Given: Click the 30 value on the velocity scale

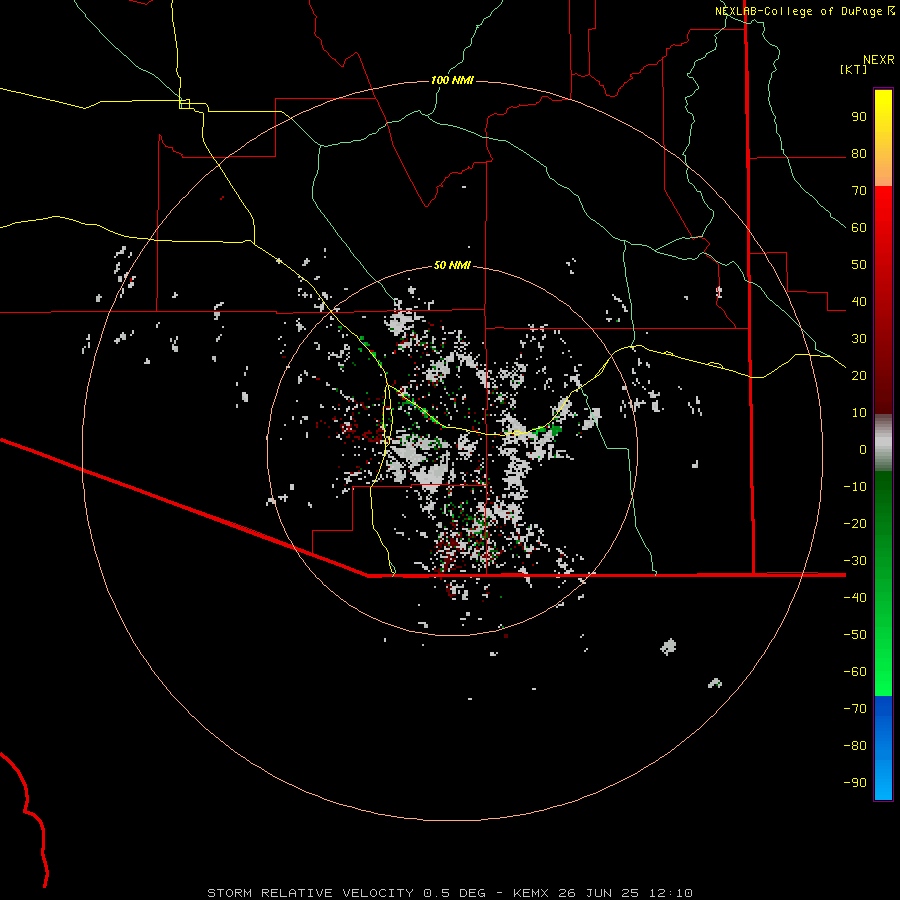Looking at the screenshot, I should 859,339.
